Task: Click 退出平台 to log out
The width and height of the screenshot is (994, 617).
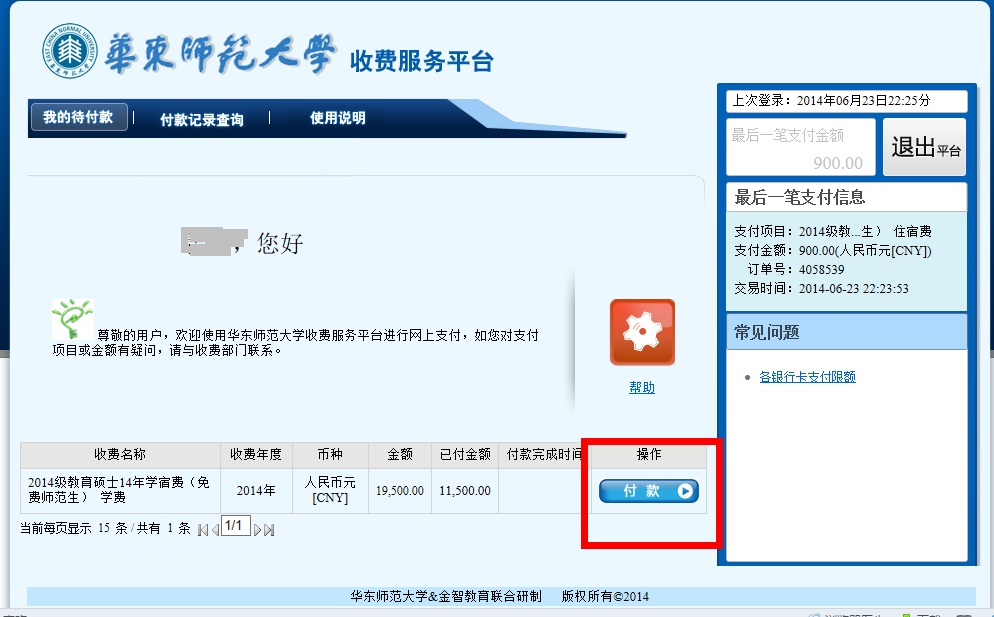Action: (924, 147)
